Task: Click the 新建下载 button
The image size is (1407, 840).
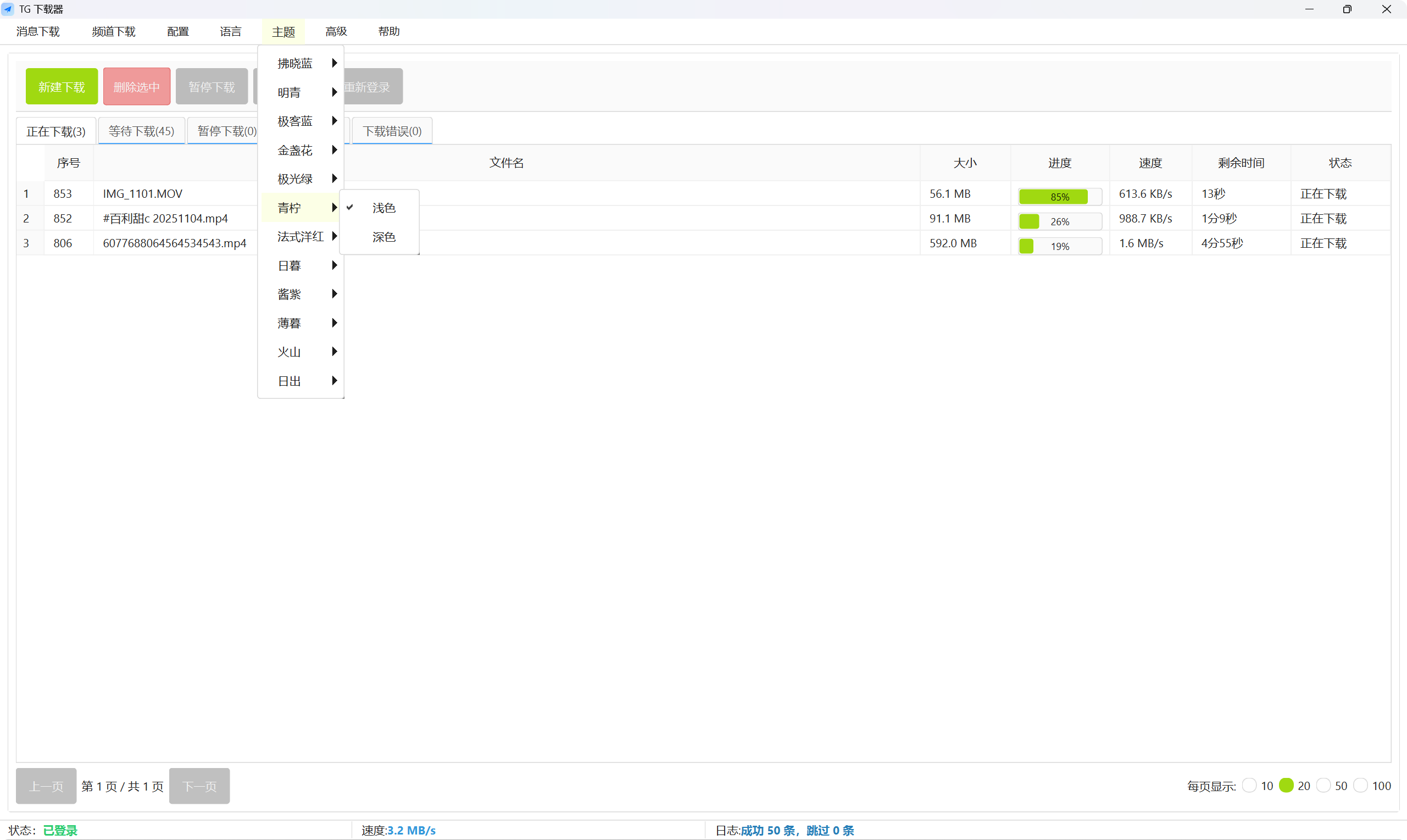Action: pos(61,86)
